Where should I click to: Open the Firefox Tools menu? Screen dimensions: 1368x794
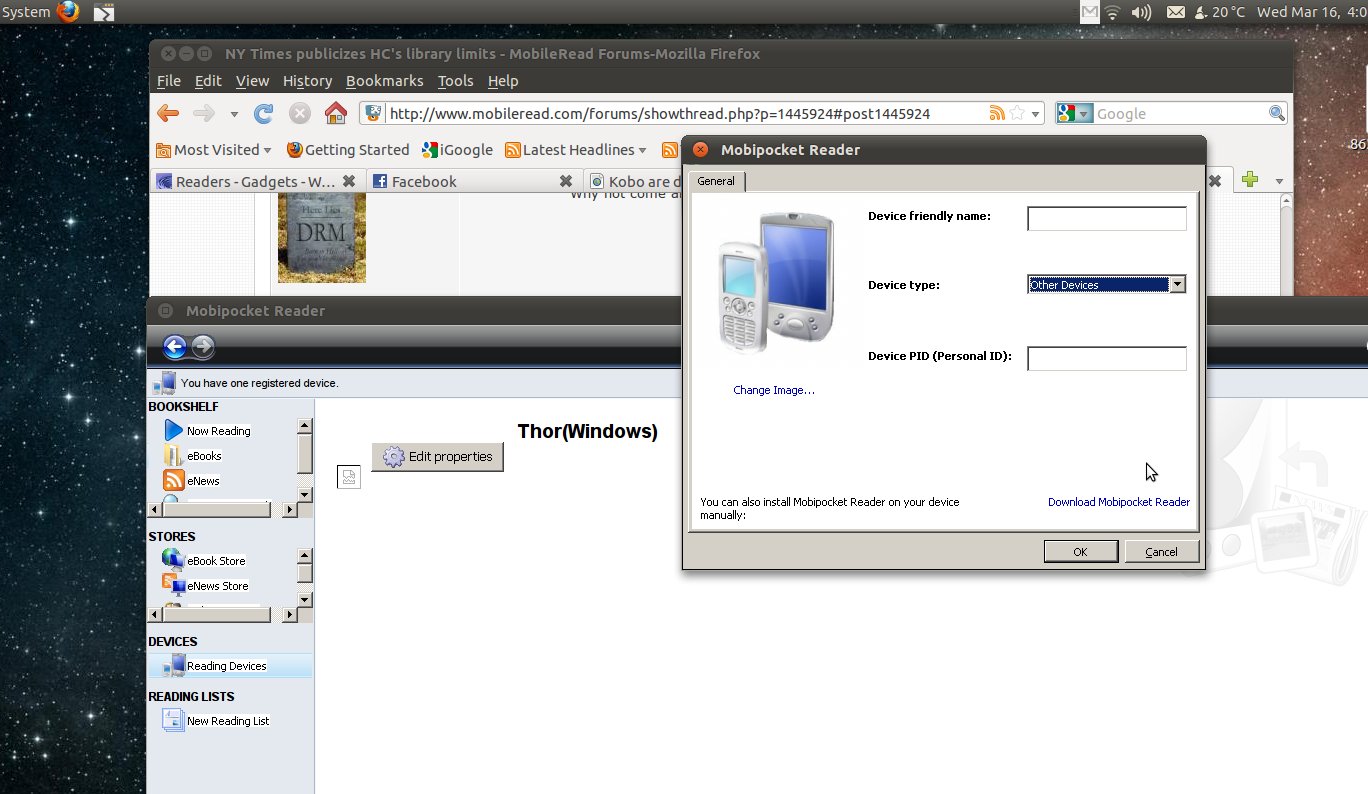click(x=456, y=81)
